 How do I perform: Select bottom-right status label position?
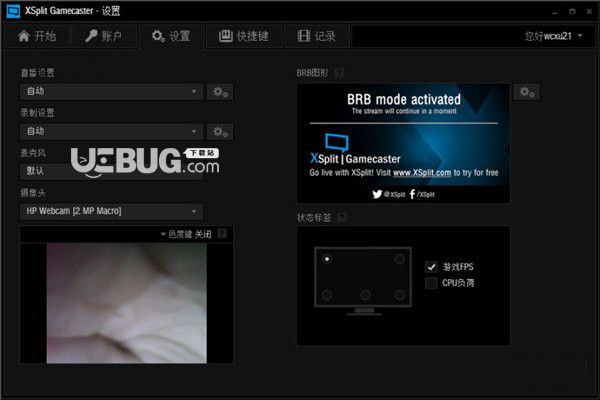tap(399, 295)
